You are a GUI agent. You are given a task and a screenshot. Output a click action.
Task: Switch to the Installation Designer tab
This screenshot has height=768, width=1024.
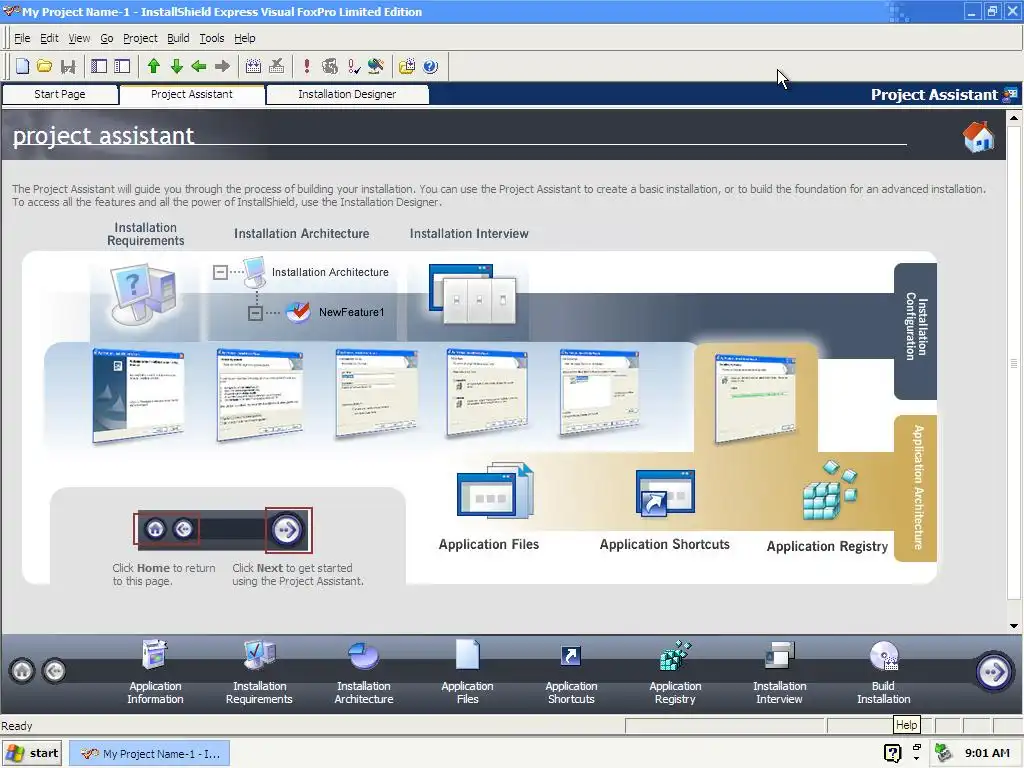(347, 94)
